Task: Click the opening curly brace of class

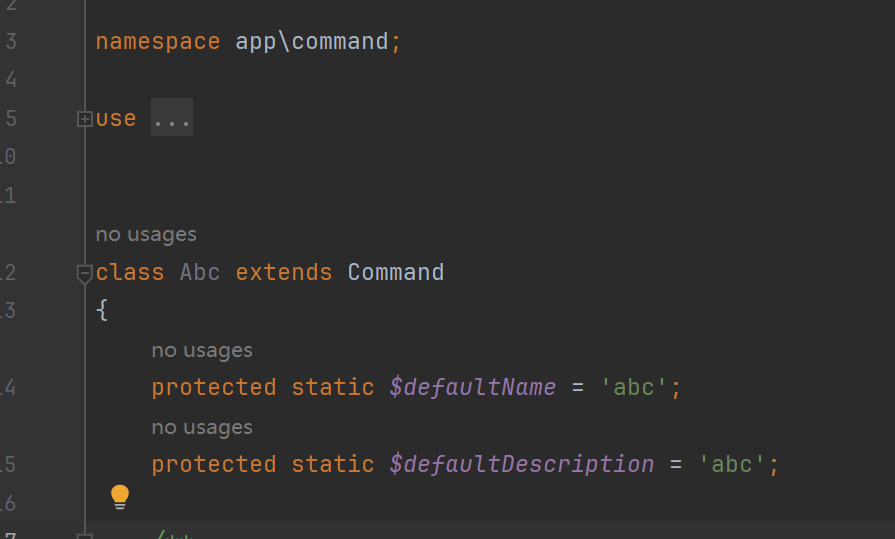Action: coord(102,310)
